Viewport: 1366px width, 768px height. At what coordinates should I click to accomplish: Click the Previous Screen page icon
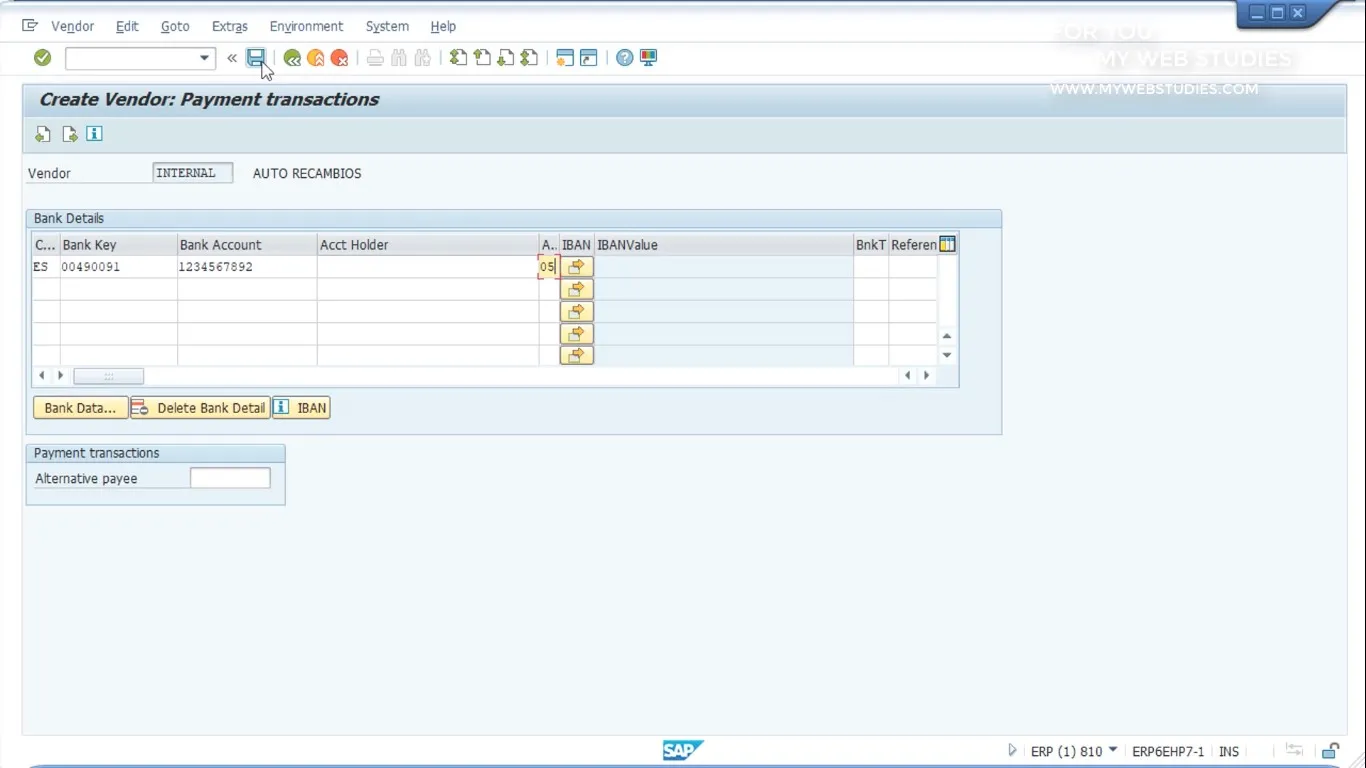(x=43, y=134)
